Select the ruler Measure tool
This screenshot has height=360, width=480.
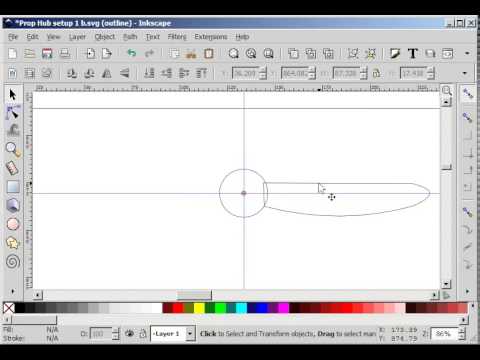(x=13, y=168)
